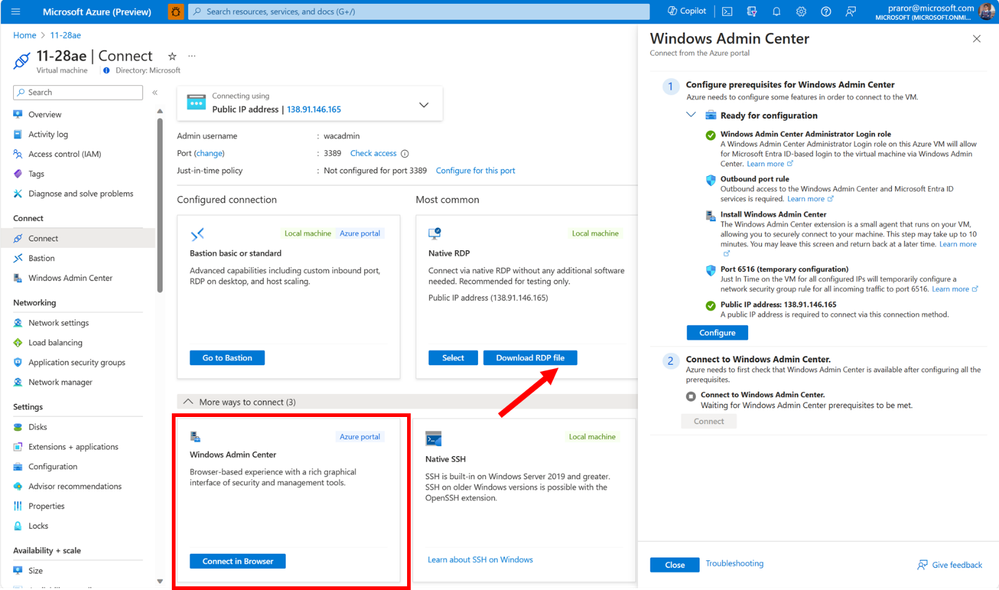Close the Windows Admin Center panel
The width and height of the screenshot is (999, 590).
(977, 39)
